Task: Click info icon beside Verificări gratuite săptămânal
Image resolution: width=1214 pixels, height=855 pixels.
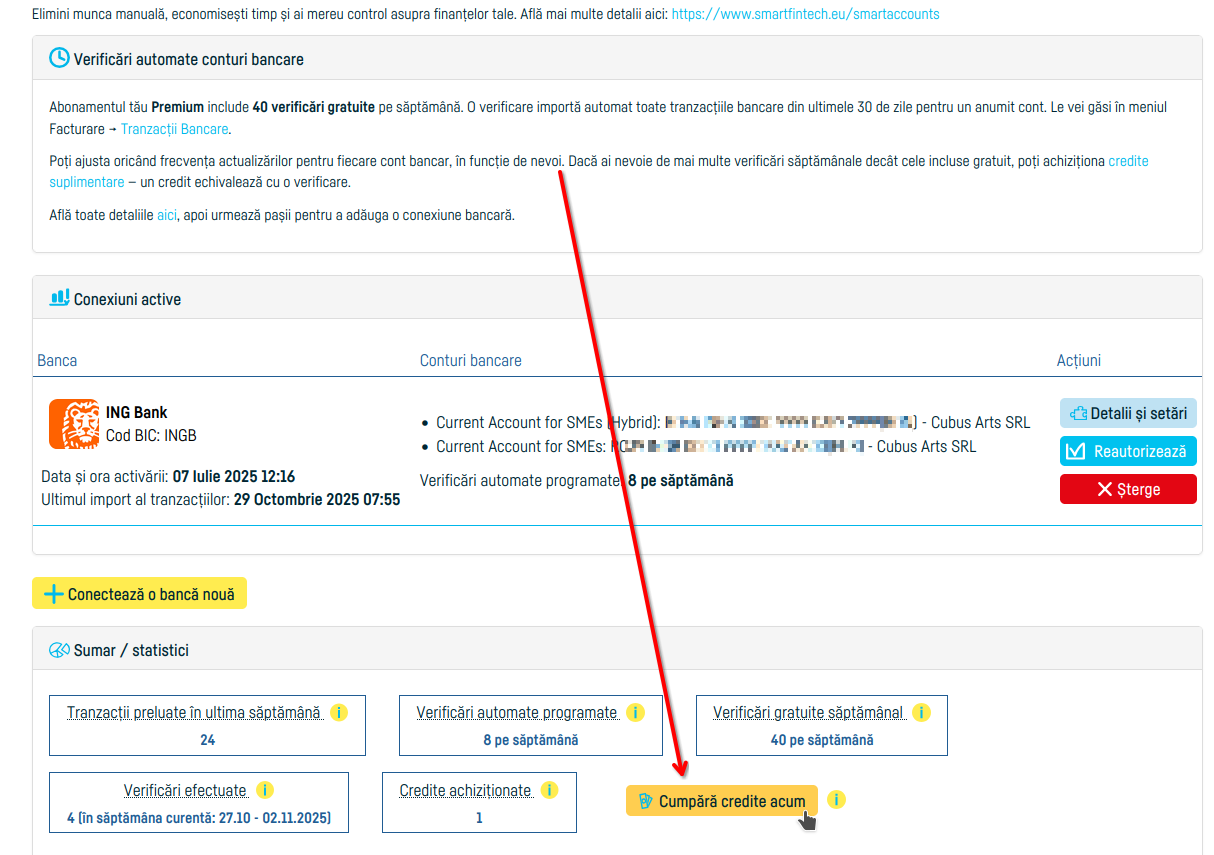Action: click(x=921, y=713)
